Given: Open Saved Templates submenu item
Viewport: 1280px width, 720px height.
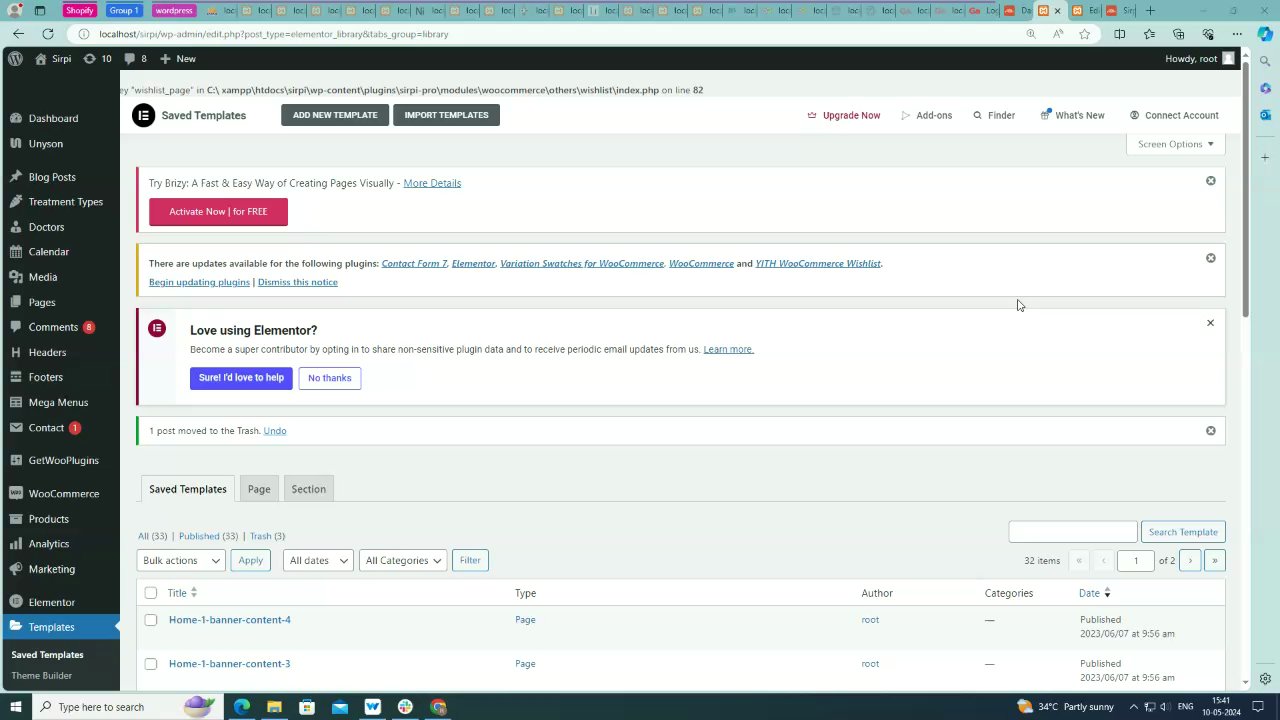Looking at the screenshot, I should pos(47,655).
